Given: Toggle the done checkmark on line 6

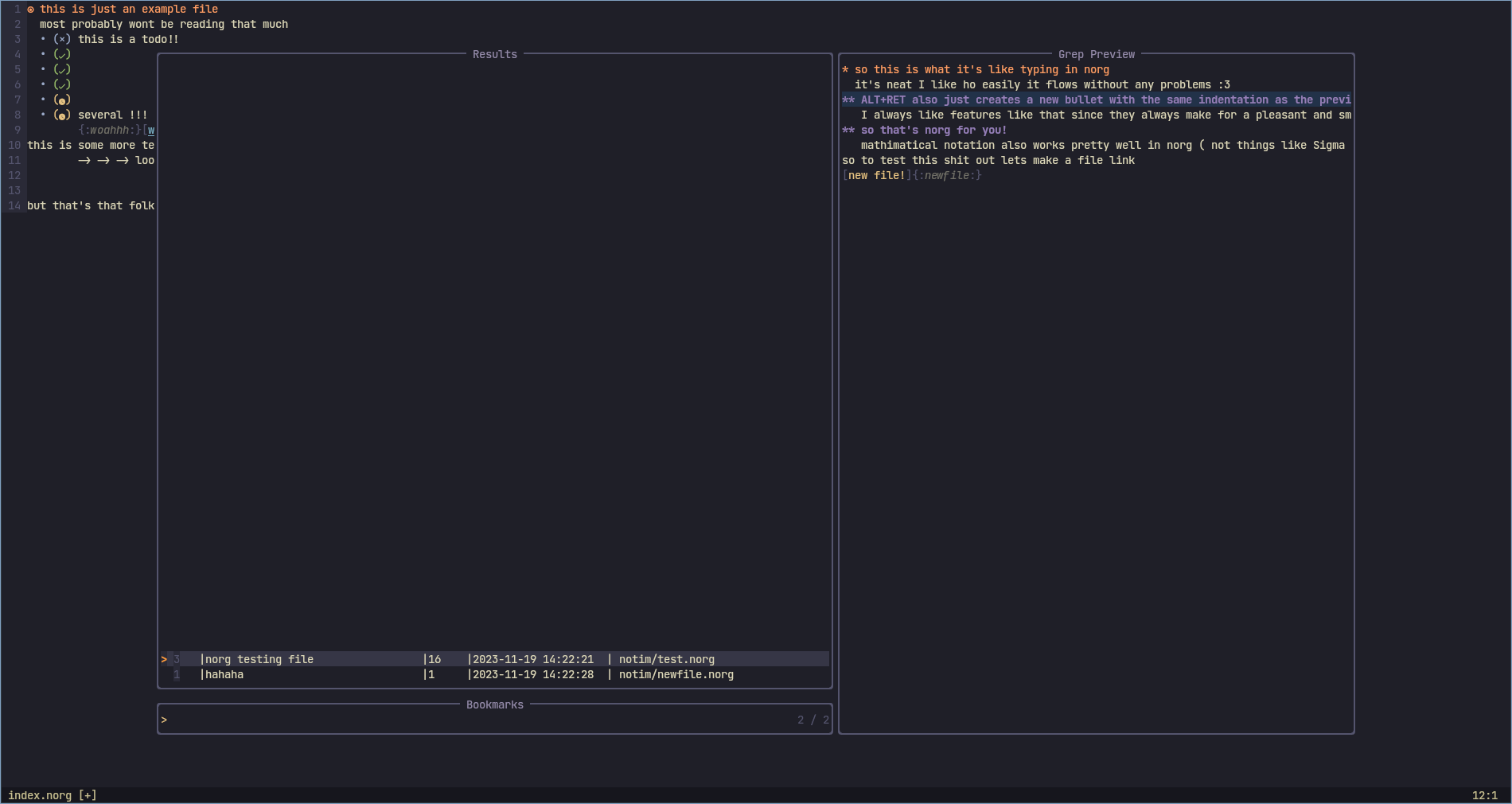Looking at the screenshot, I should (x=62, y=84).
